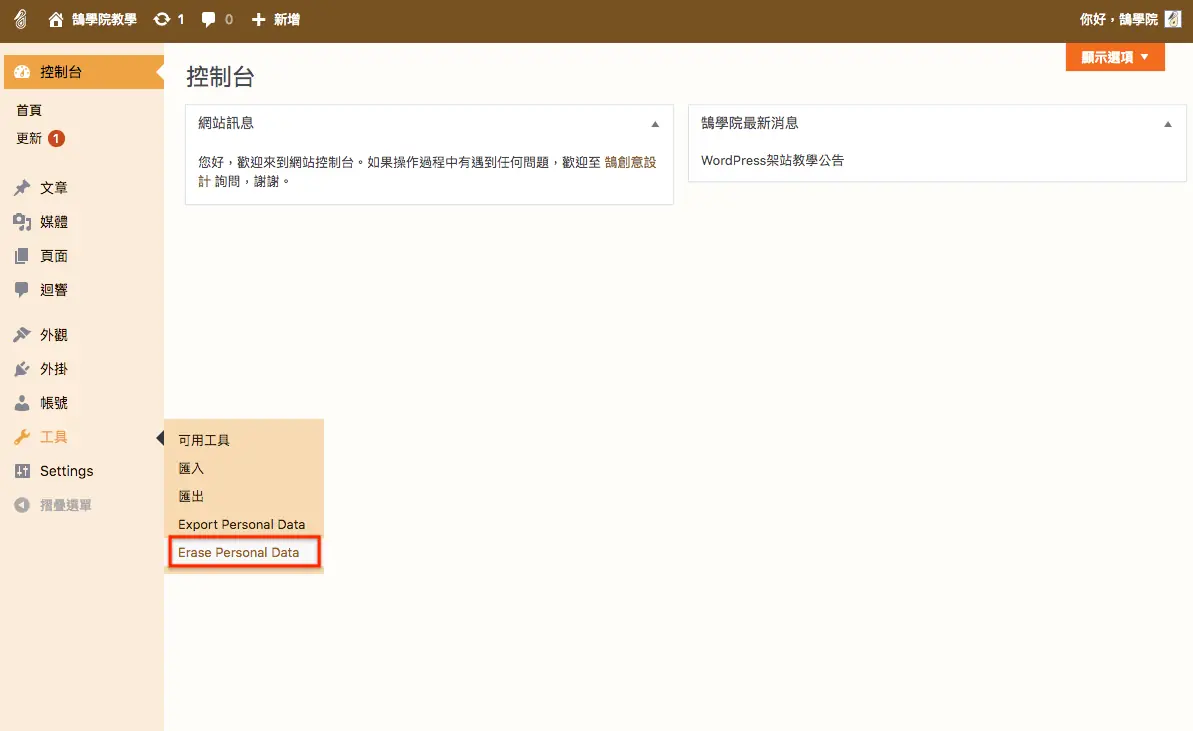
Task: Open the comments bubble icon in the admin bar
Action: click(208, 20)
